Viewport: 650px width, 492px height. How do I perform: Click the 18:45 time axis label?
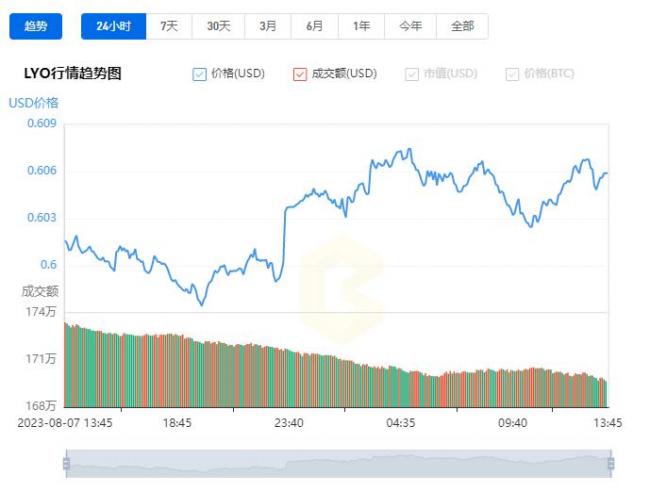coord(177,423)
